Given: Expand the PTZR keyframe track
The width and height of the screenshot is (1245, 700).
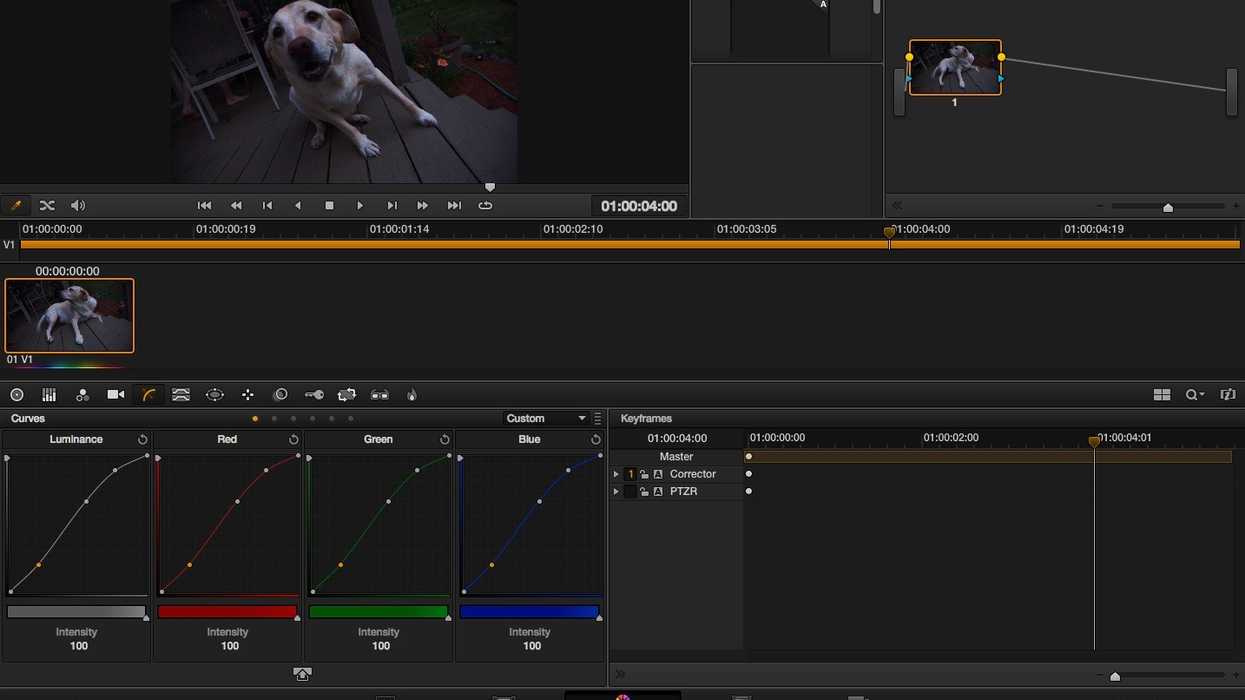Looking at the screenshot, I should pyautogui.click(x=616, y=492).
